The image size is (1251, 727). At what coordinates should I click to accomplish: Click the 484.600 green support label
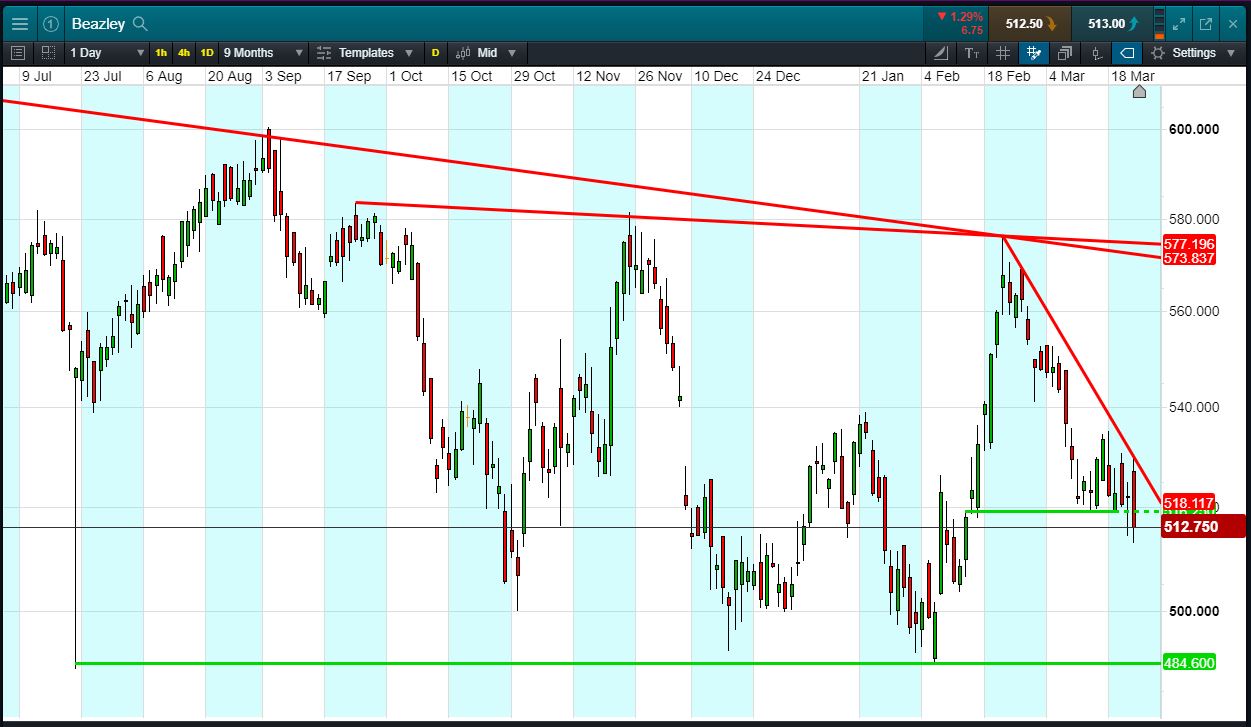[x=1188, y=663]
